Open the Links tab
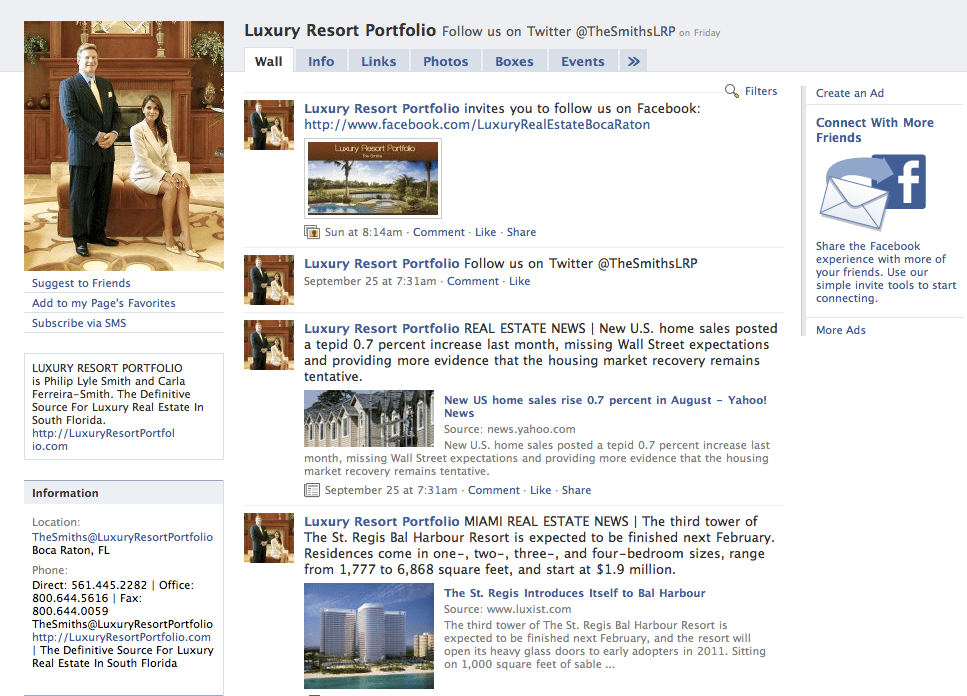Image resolution: width=967 pixels, height=696 pixels. coord(379,61)
